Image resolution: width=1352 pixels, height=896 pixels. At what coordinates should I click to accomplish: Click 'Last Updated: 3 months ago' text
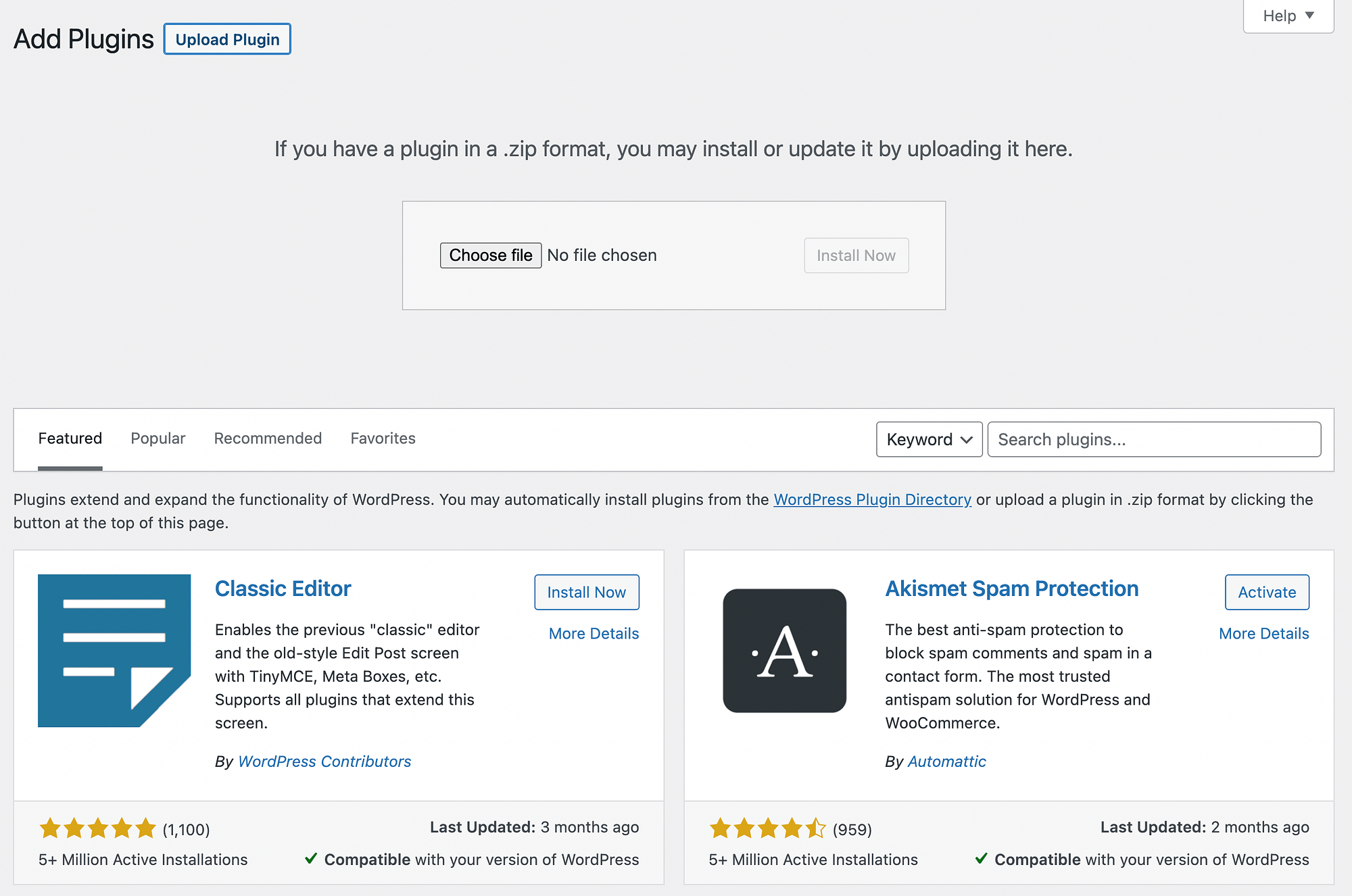point(535,827)
